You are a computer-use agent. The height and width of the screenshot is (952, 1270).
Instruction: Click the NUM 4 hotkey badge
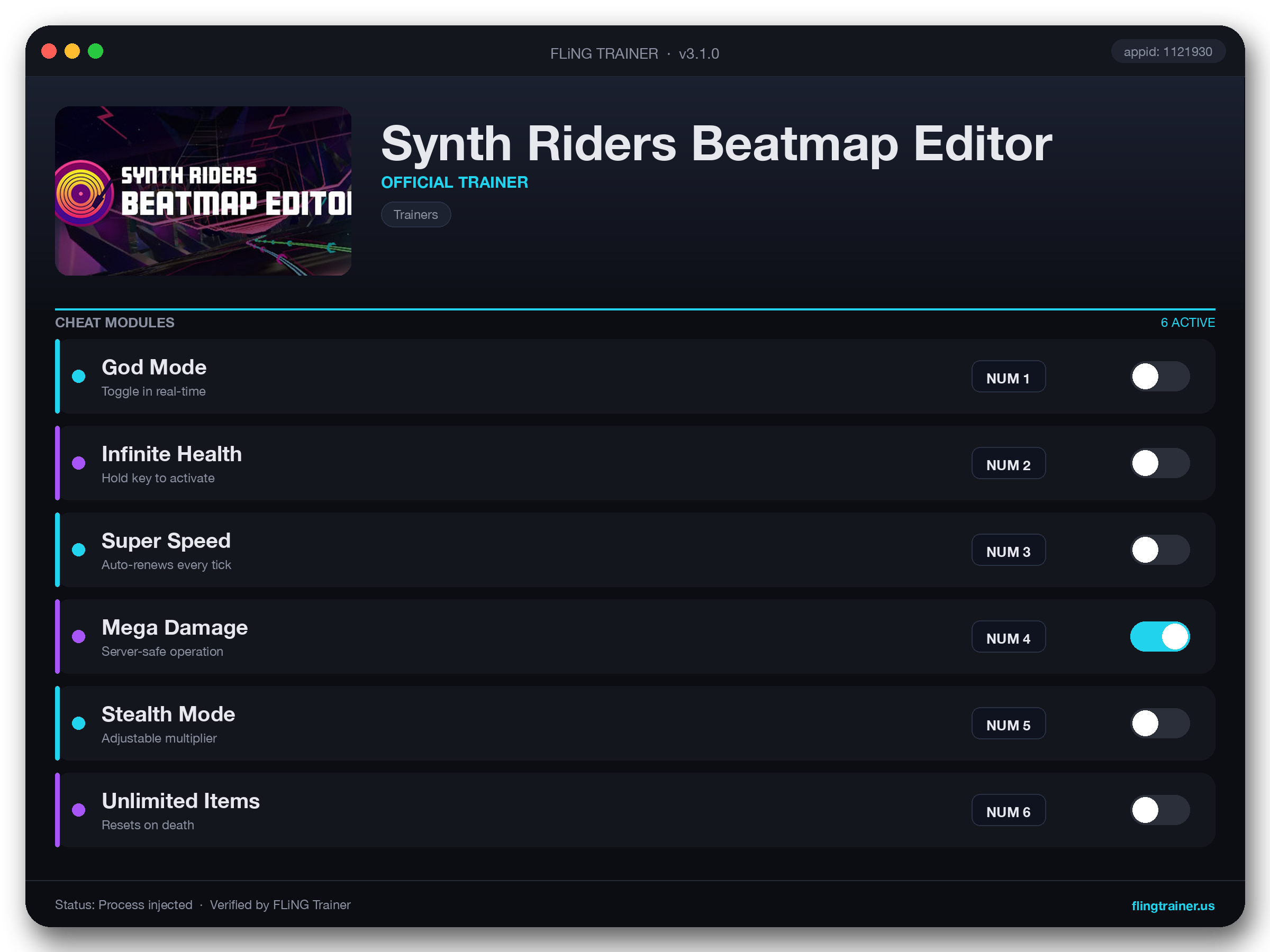(x=1008, y=637)
